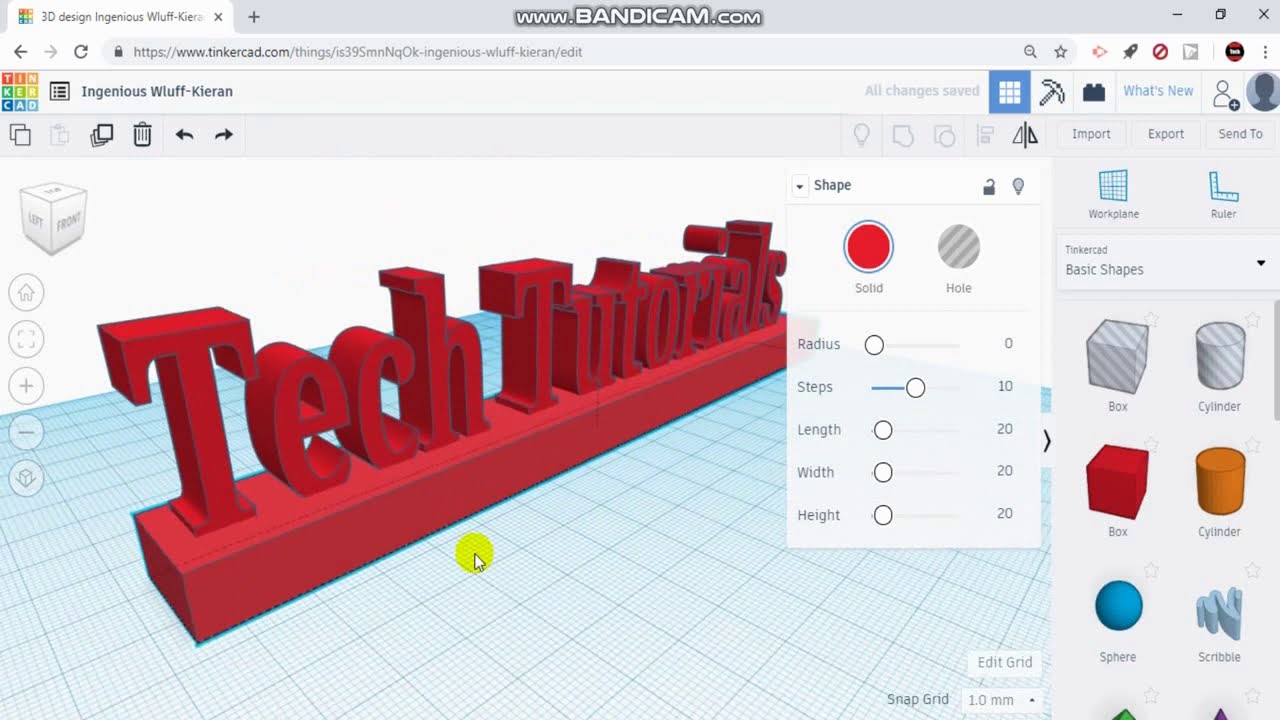Screen dimensions: 1280x720
Task: Open the Basic Shapes category dropdown
Action: click(1166, 262)
